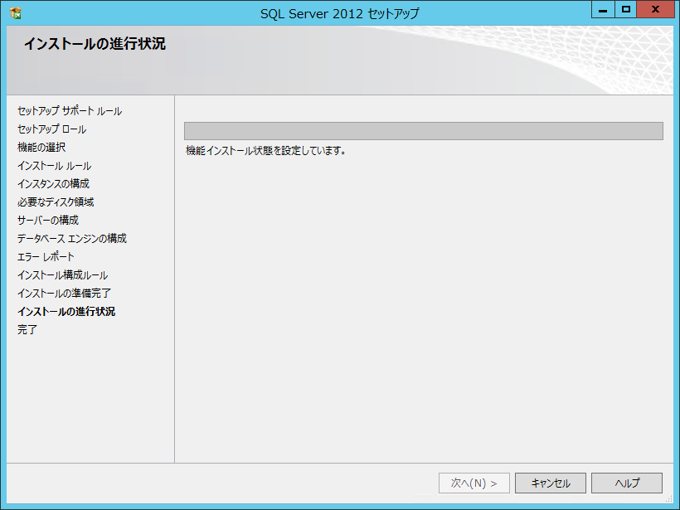680x510 pixels.
Task: Select データベース エンジンの構成 step
Action: click(x=72, y=239)
